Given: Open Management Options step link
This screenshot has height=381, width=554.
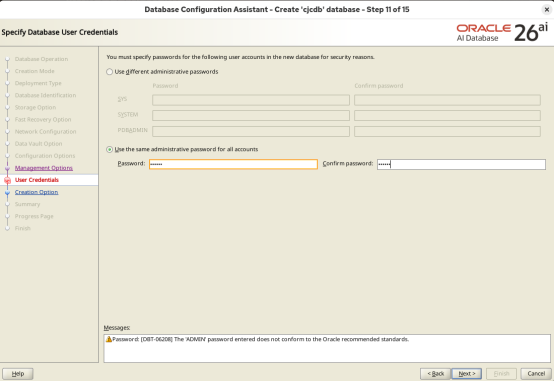Looking at the screenshot, I should (44, 168).
